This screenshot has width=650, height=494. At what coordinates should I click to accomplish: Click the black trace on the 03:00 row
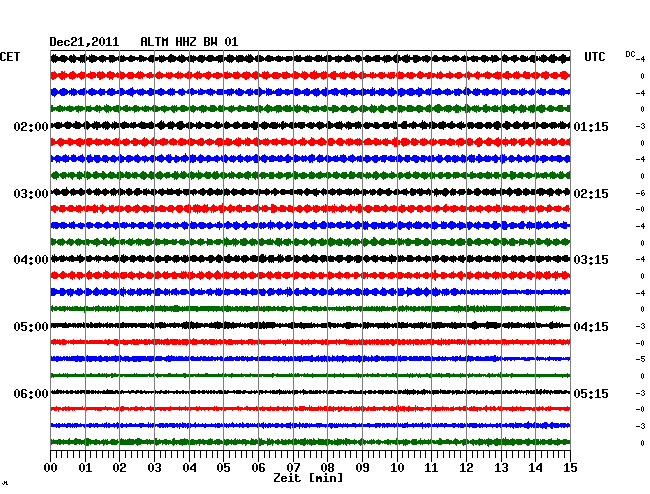[x=310, y=192]
